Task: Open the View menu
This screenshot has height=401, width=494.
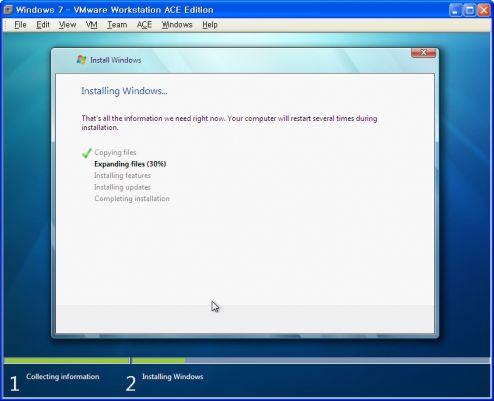Action: [67, 25]
